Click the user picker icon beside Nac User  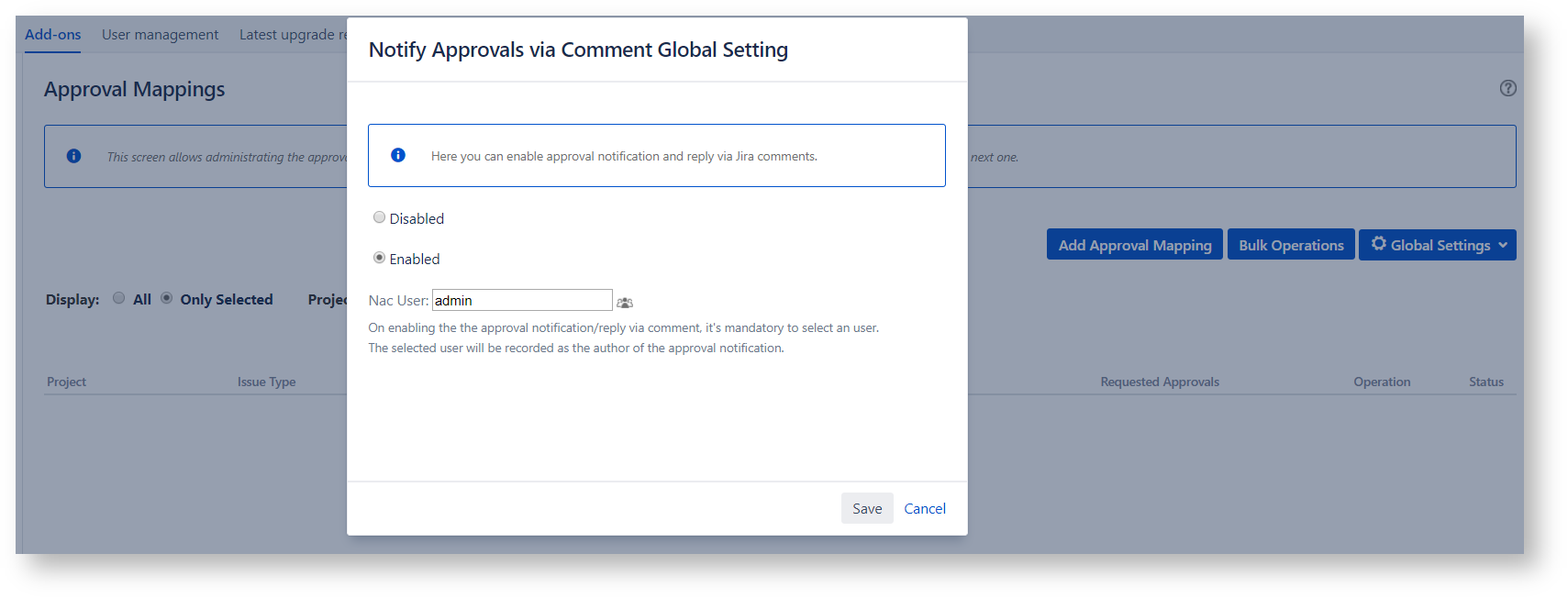[x=625, y=303]
